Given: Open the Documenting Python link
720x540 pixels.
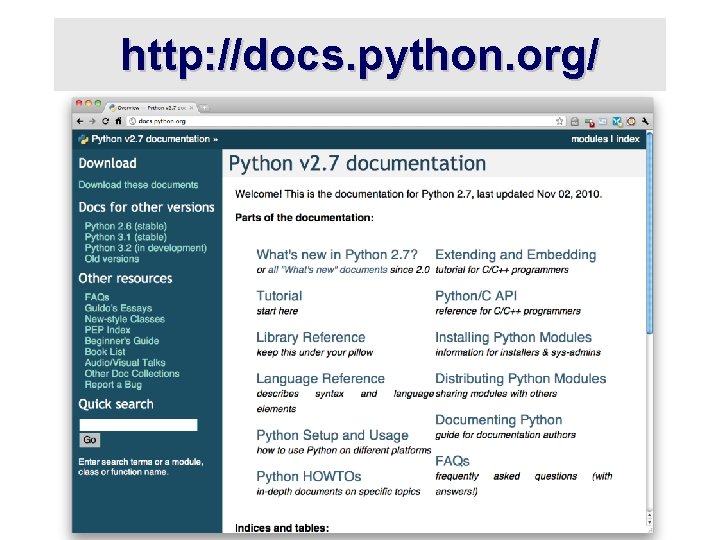Looking at the screenshot, I should click(x=499, y=420).
